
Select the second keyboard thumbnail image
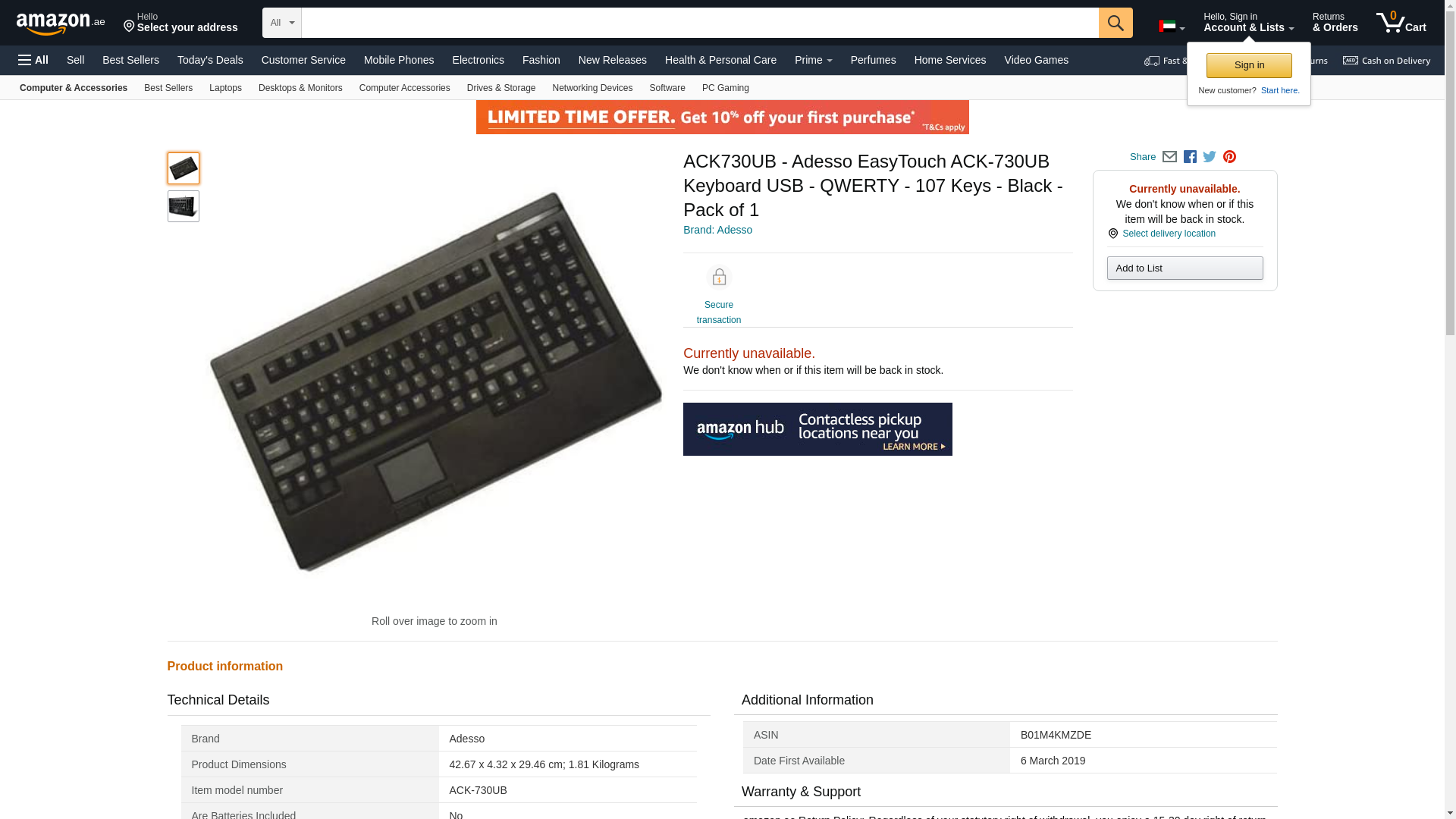point(184,206)
